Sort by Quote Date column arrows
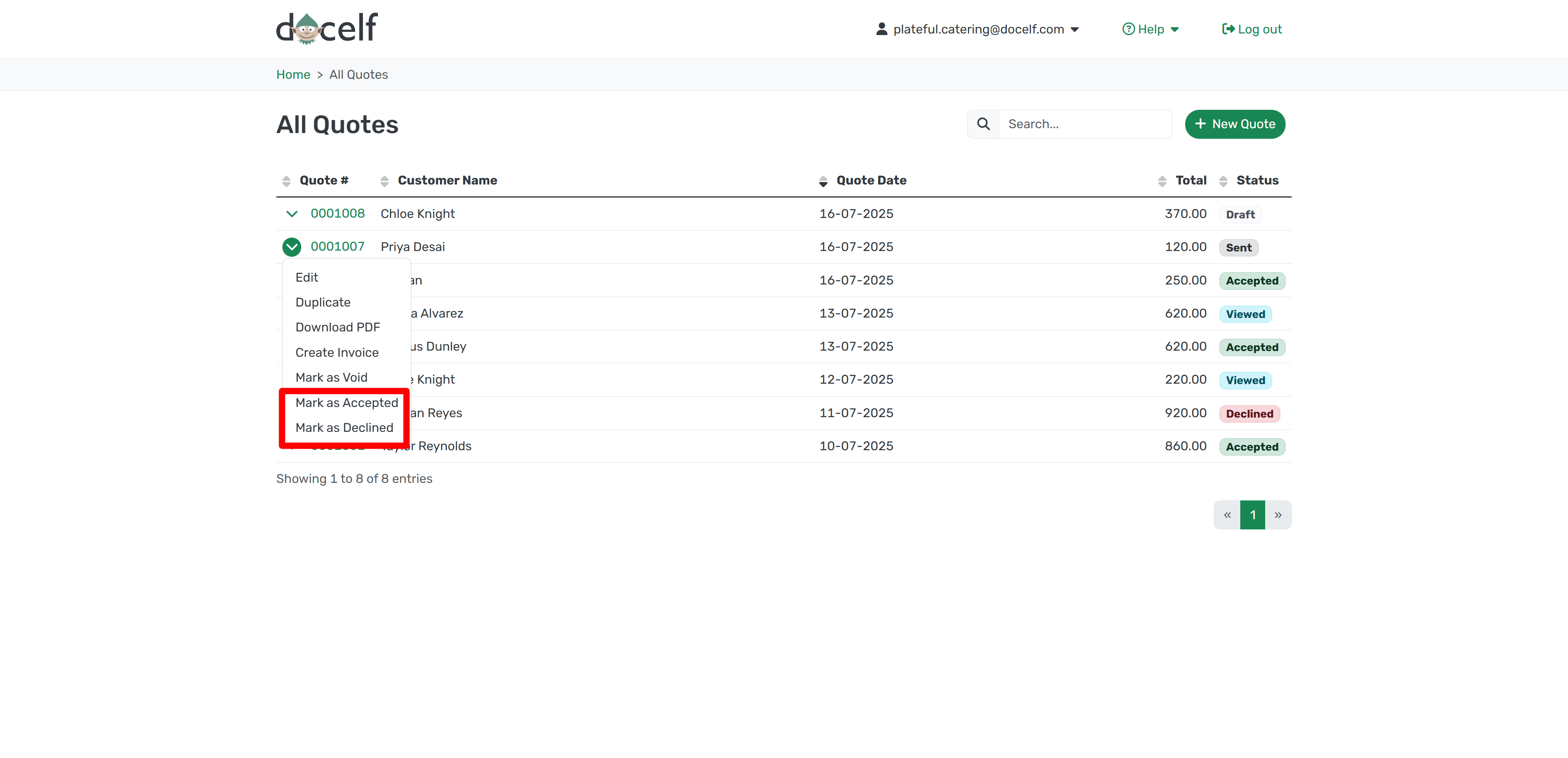This screenshot has width=1568, height=758. pos(823,181)
